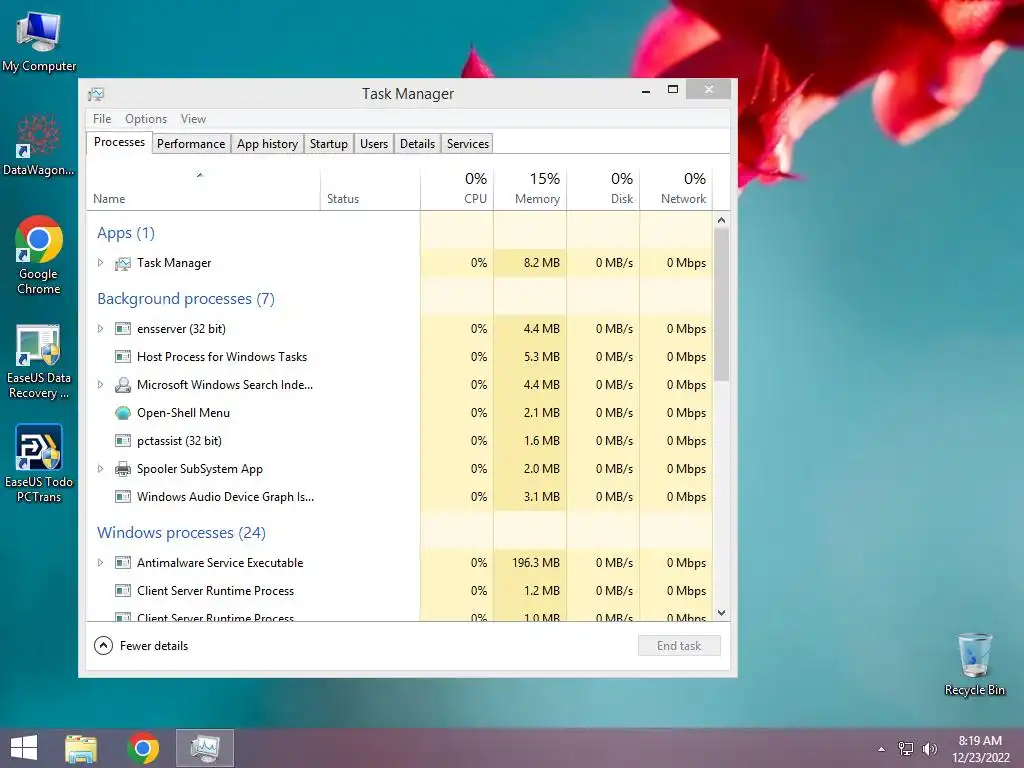Click the End task button
The height and width of the screenshot is (768, 1024).
click(679, 646)
